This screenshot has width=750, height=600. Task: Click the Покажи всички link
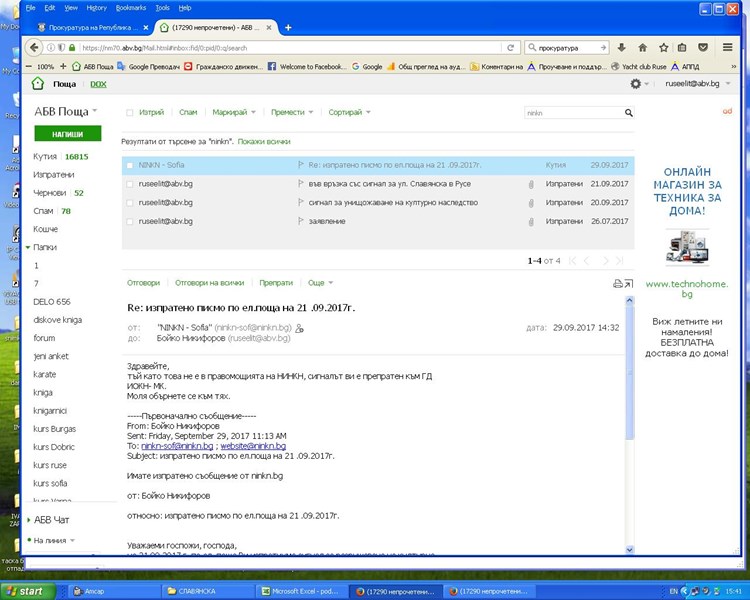(264, 142)
